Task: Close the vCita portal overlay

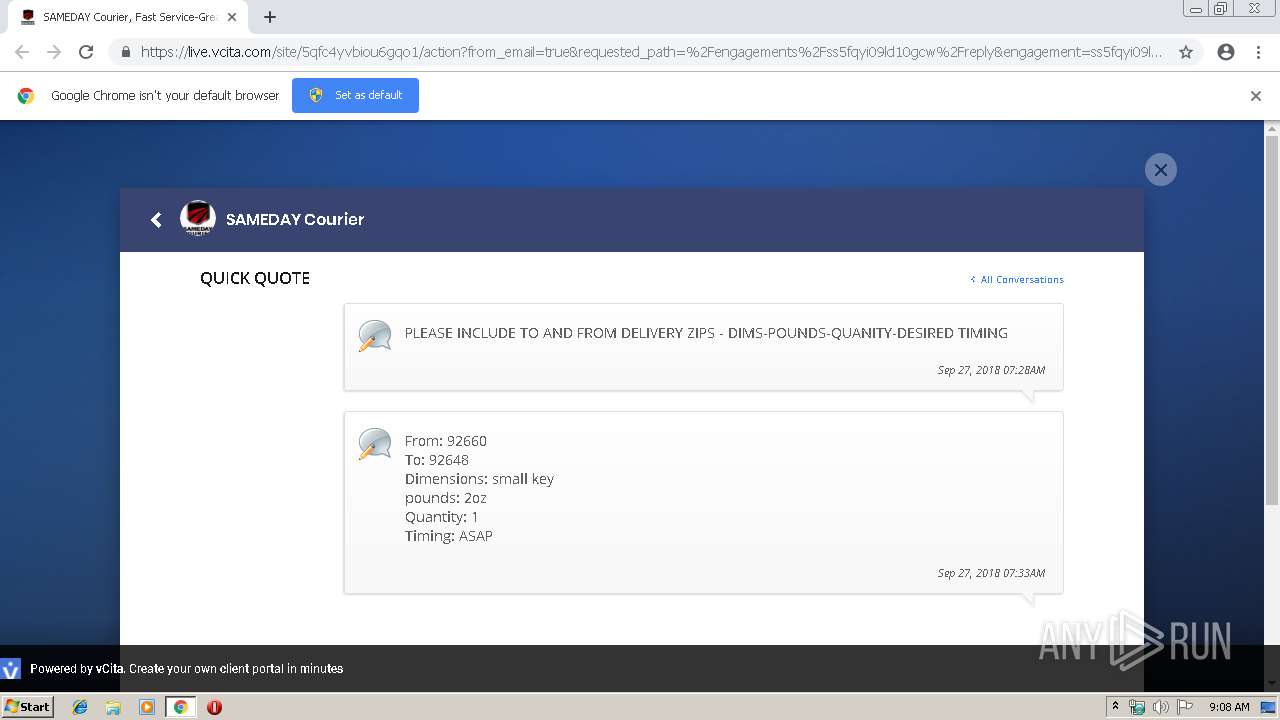Action: pyautogui.click(x=1160, y=169)
